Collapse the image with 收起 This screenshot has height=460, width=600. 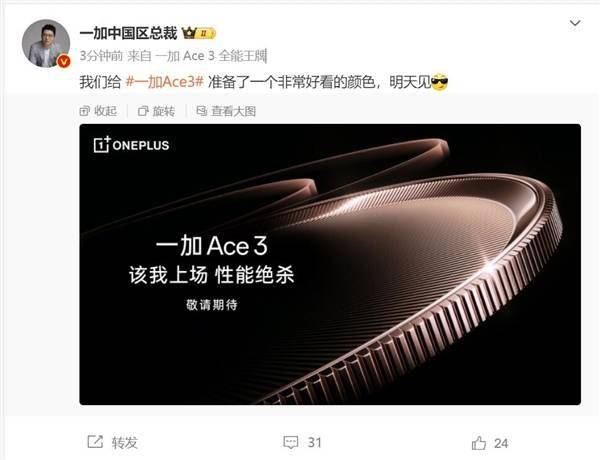click(98, 111)
